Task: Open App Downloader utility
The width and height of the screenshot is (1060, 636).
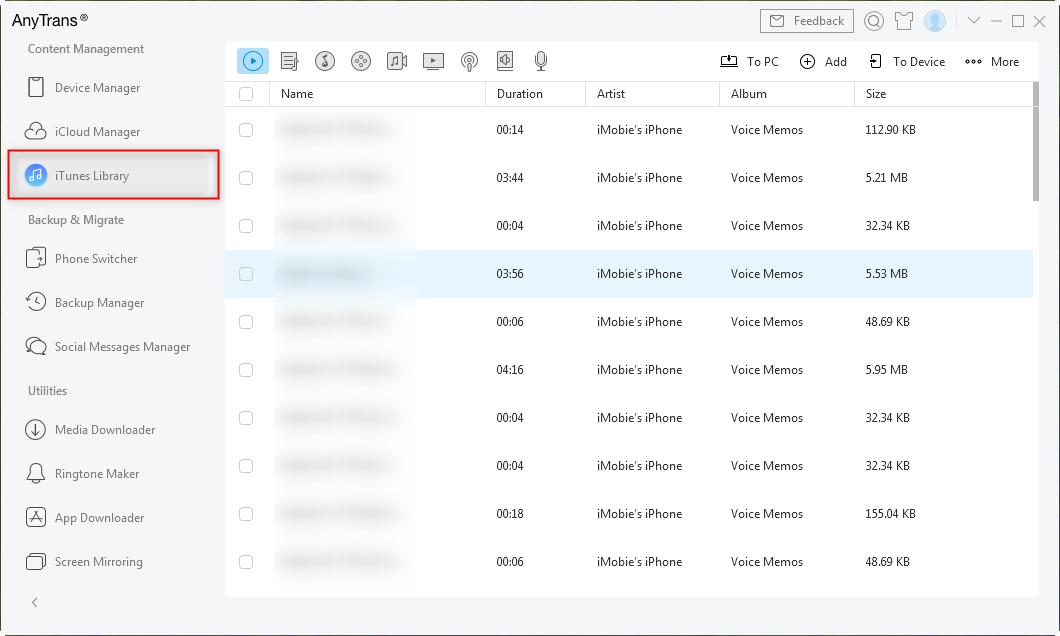Action: (85, 518)
